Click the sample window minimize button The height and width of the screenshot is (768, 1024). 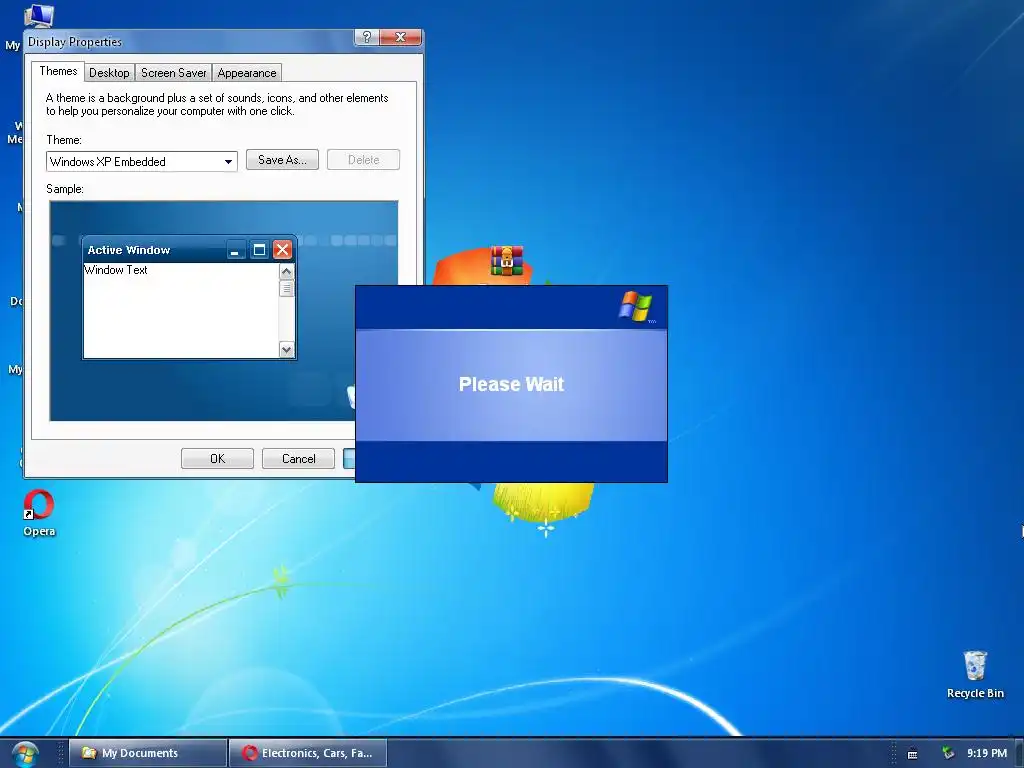click(x=235, y=249)
